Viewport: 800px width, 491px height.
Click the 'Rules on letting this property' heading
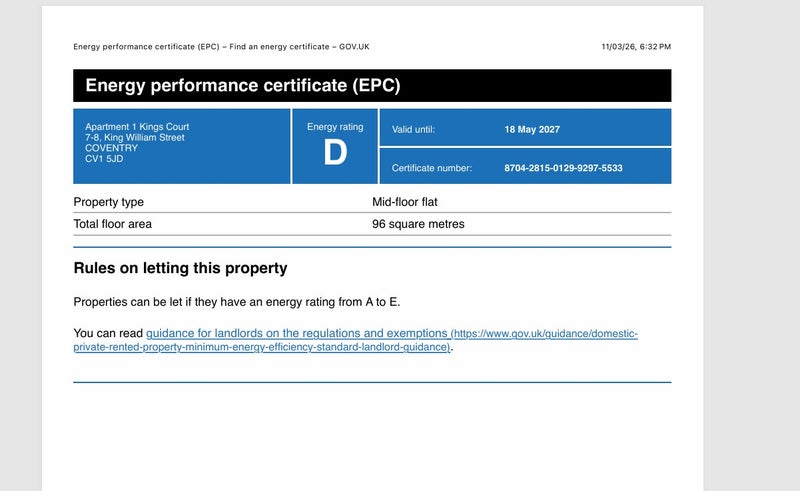tap(180, 268)
